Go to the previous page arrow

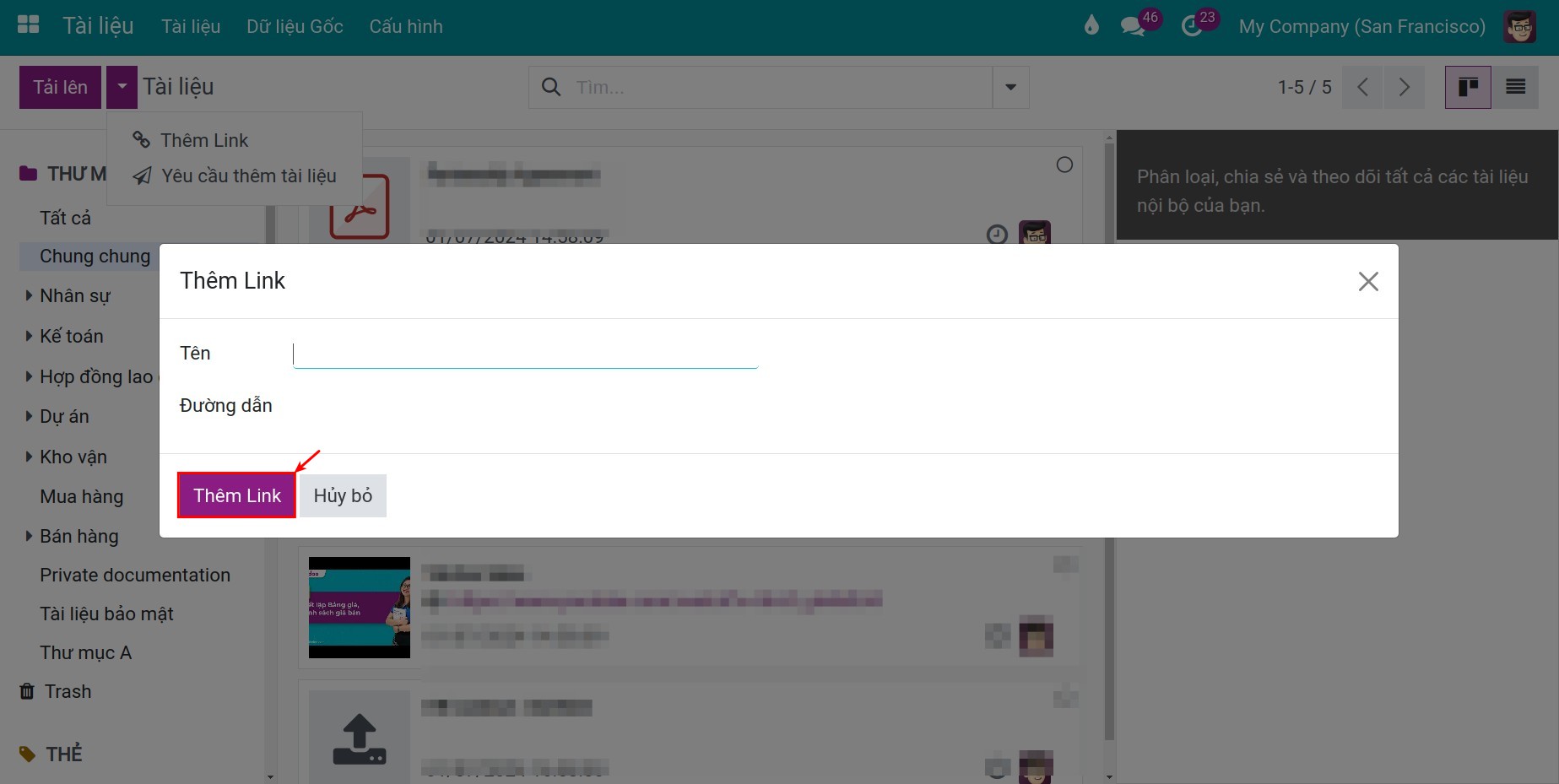pos(1362,87)
